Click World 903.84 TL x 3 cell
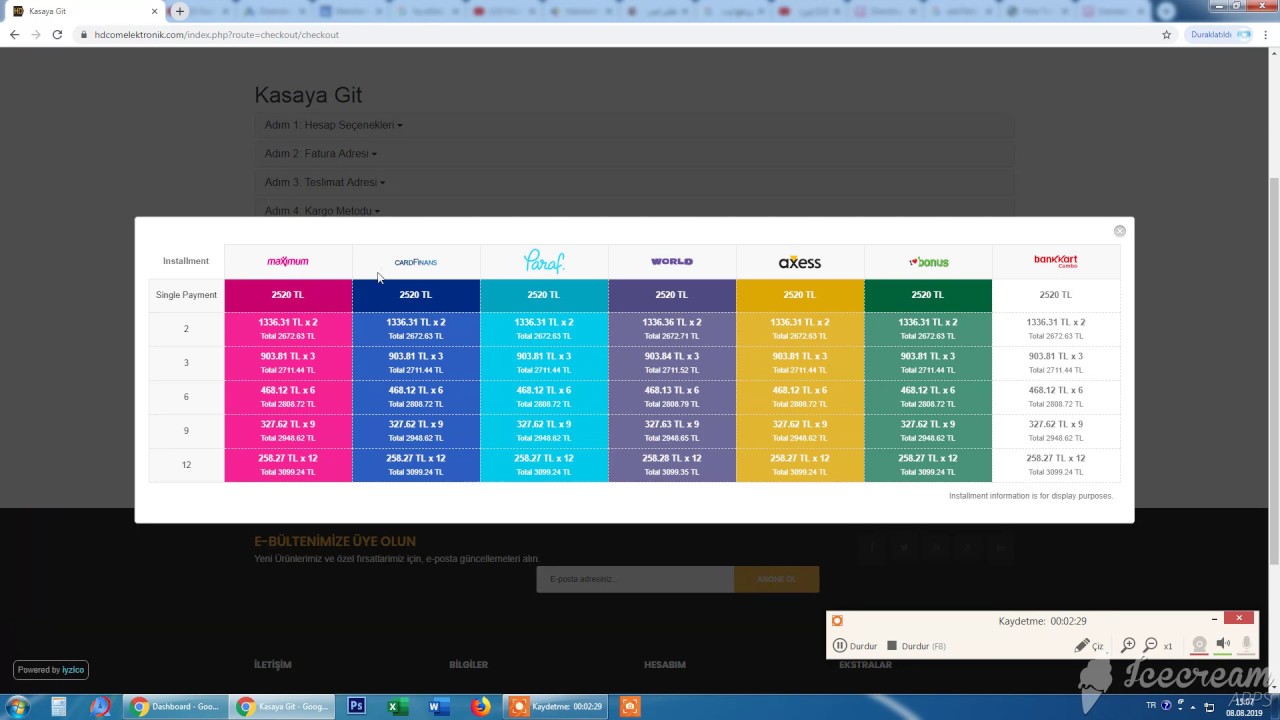 point(672,363)
